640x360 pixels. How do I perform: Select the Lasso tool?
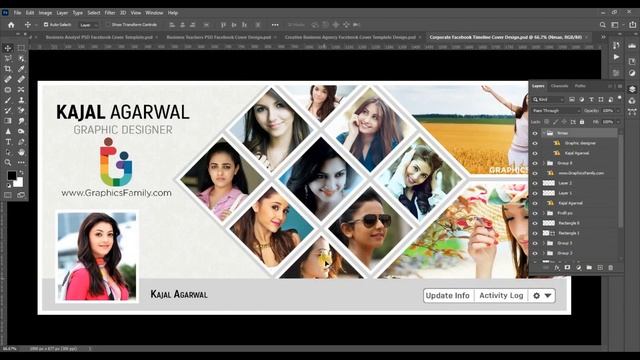(8, 58)
